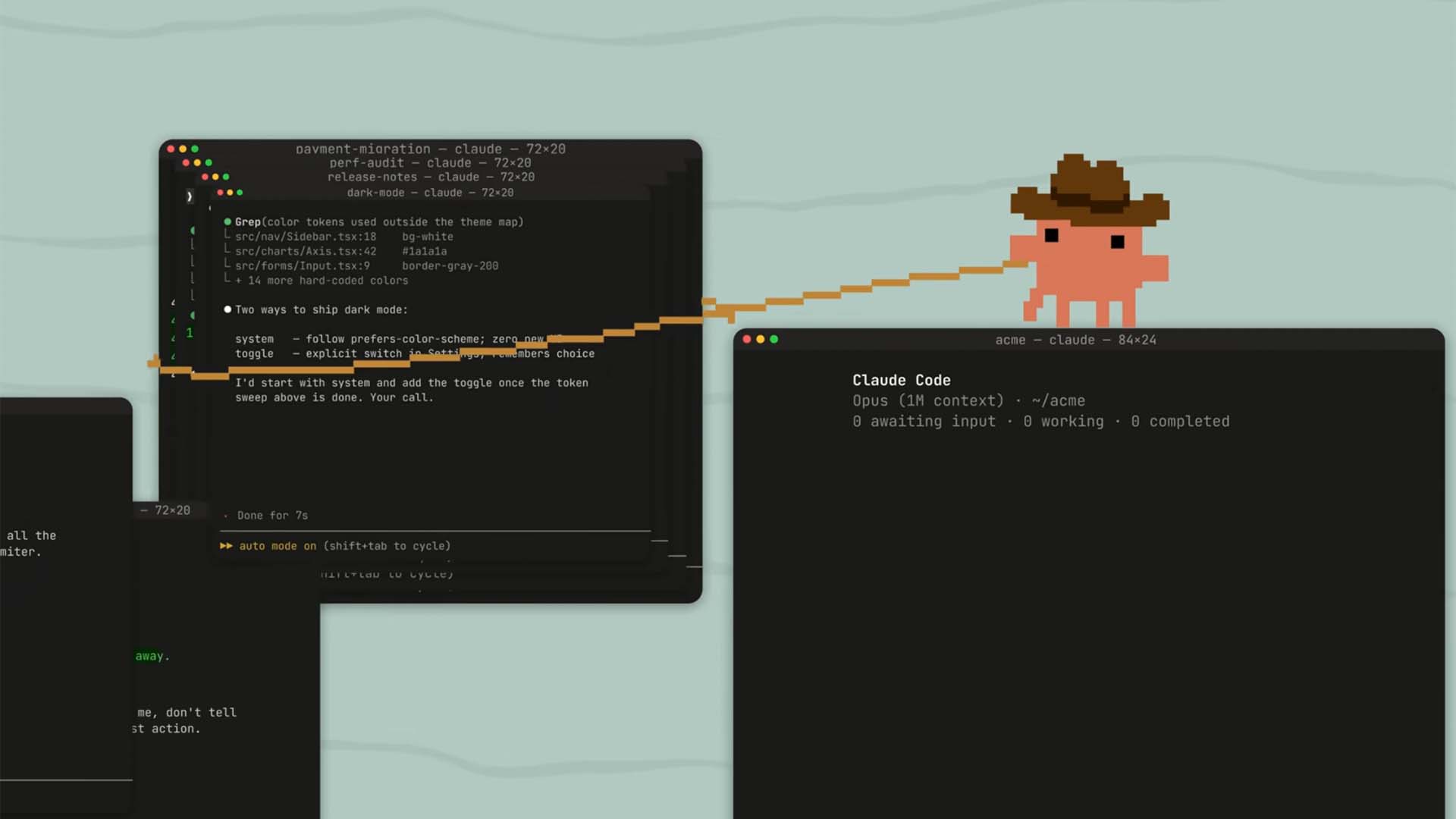Toggle 'auto mode on' in the dark-mode terminal

pyautogui.click(x=278, y=546)
